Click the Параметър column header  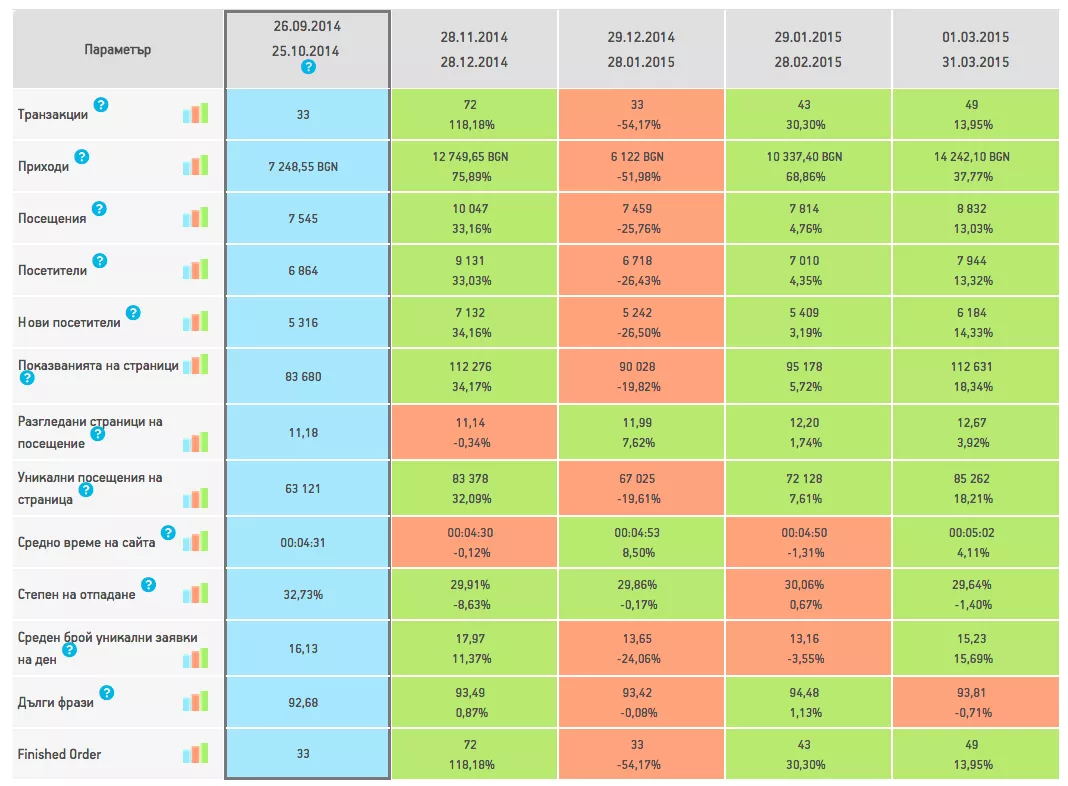[118, 49]
